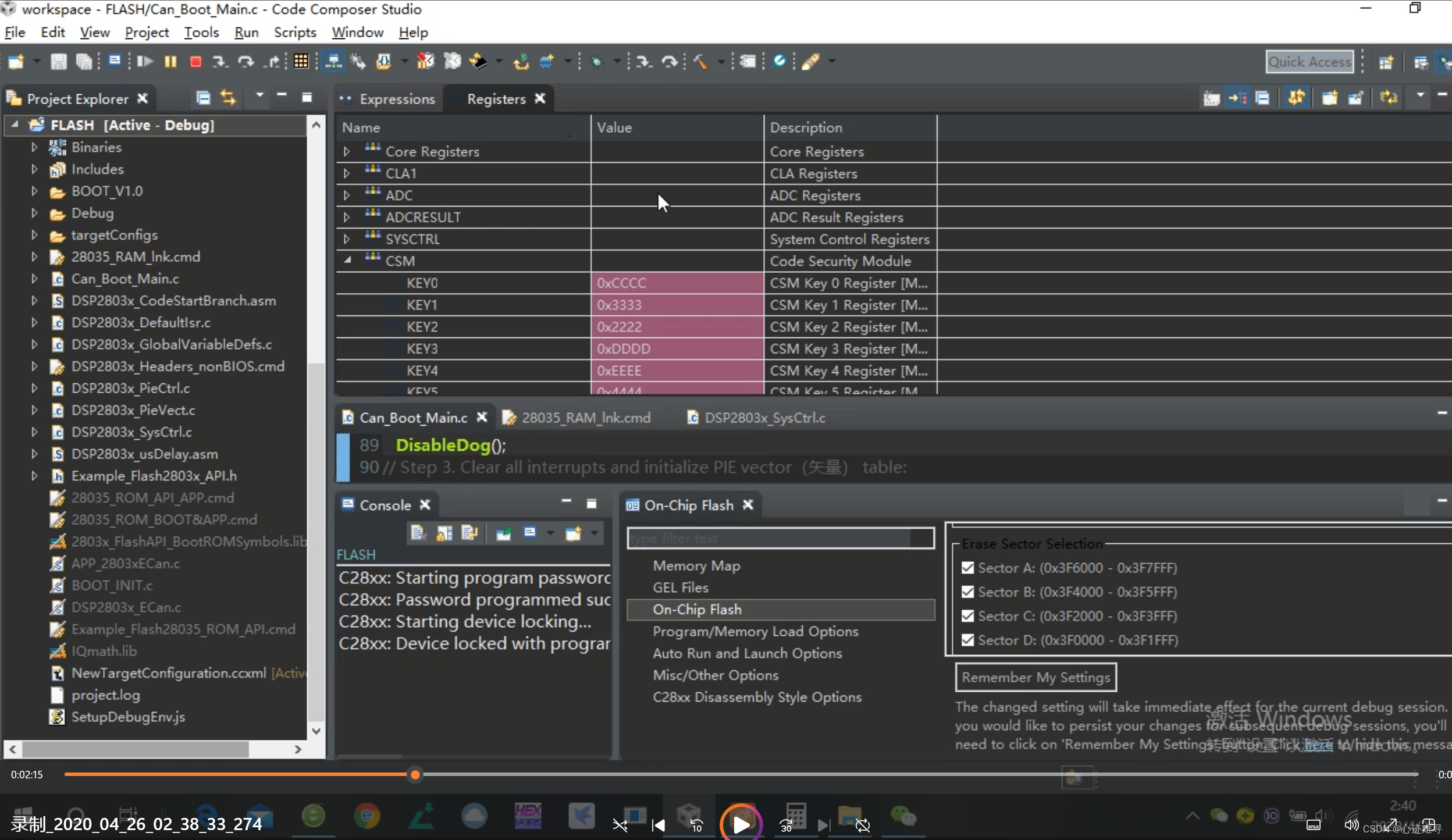Expand the BOOT_V1.0 folder
Screen dimensions: 1452x840
[x=34, y=191]
